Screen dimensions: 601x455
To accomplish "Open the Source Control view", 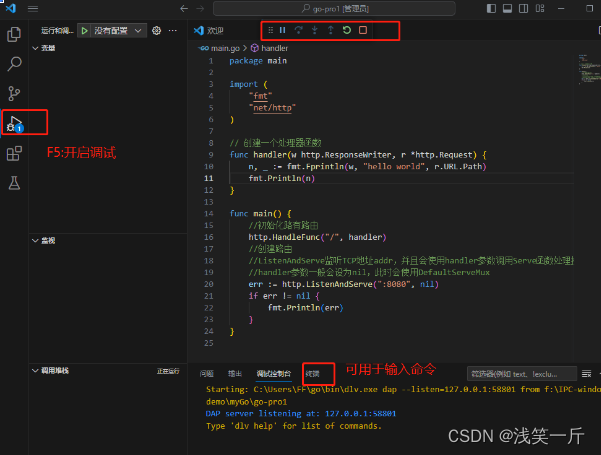I will tap(14, 94).
